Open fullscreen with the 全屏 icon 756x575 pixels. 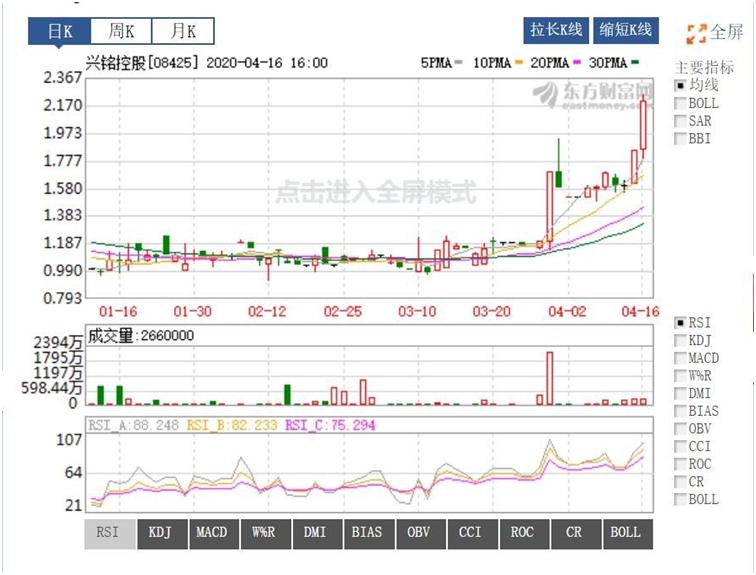click(697, 34)
